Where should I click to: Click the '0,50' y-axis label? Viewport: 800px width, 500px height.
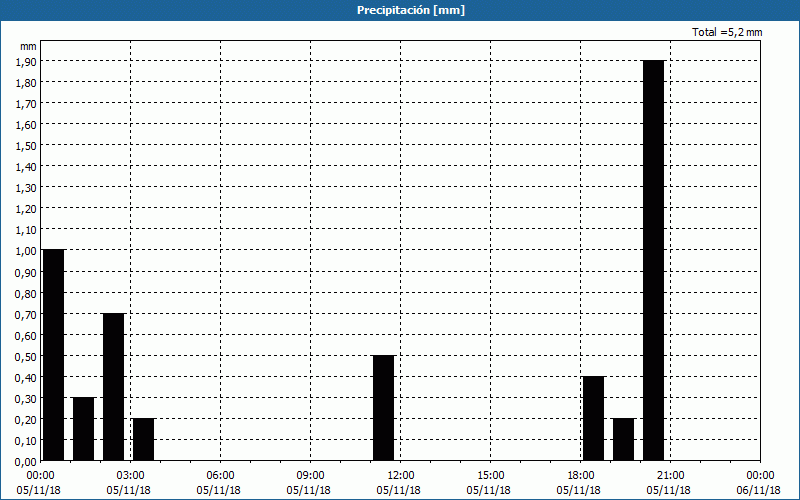point(26,357)
